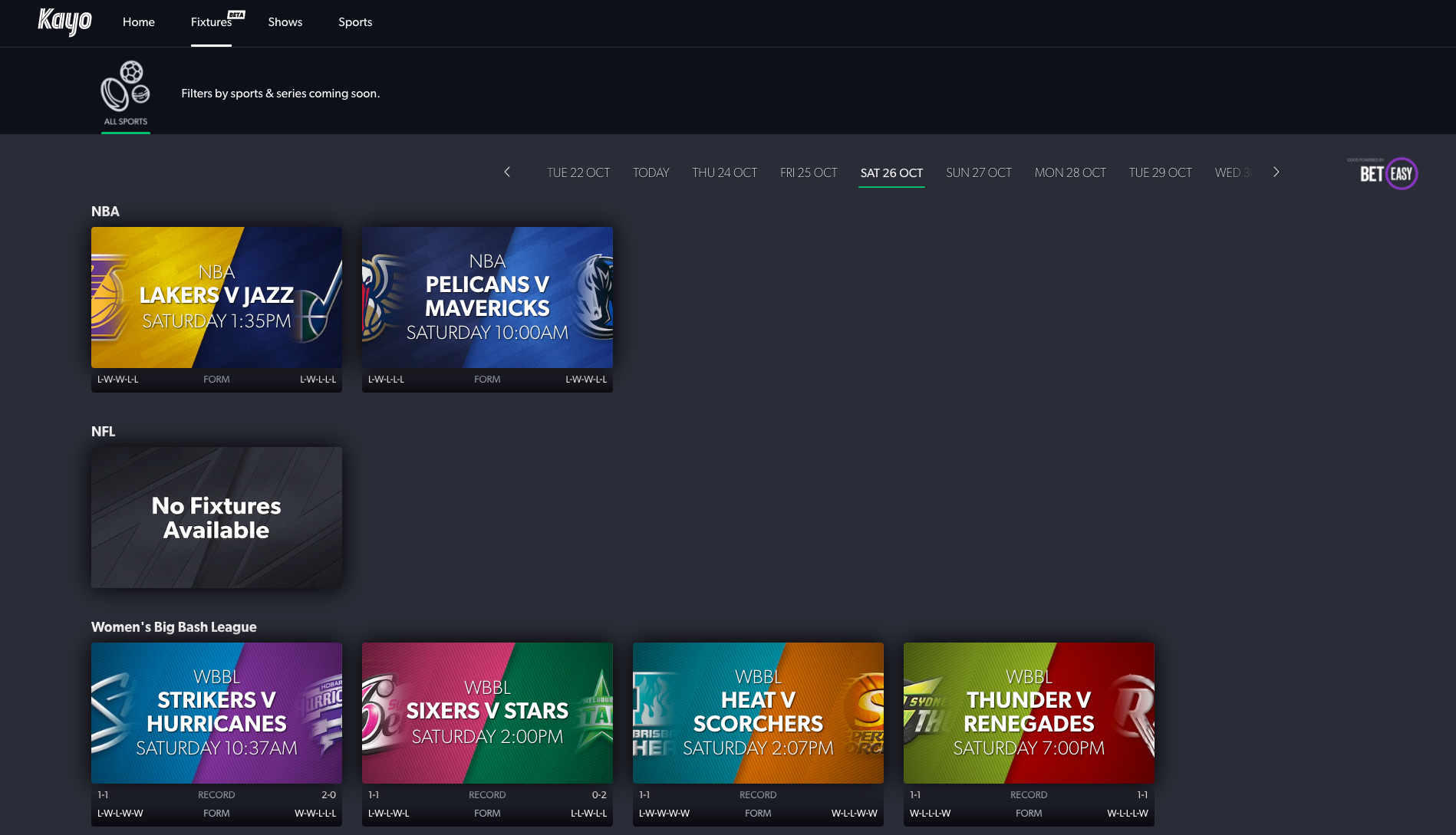
Task: View fixtures for SUN 27 OCT
Action: click(x=978, y=173)
